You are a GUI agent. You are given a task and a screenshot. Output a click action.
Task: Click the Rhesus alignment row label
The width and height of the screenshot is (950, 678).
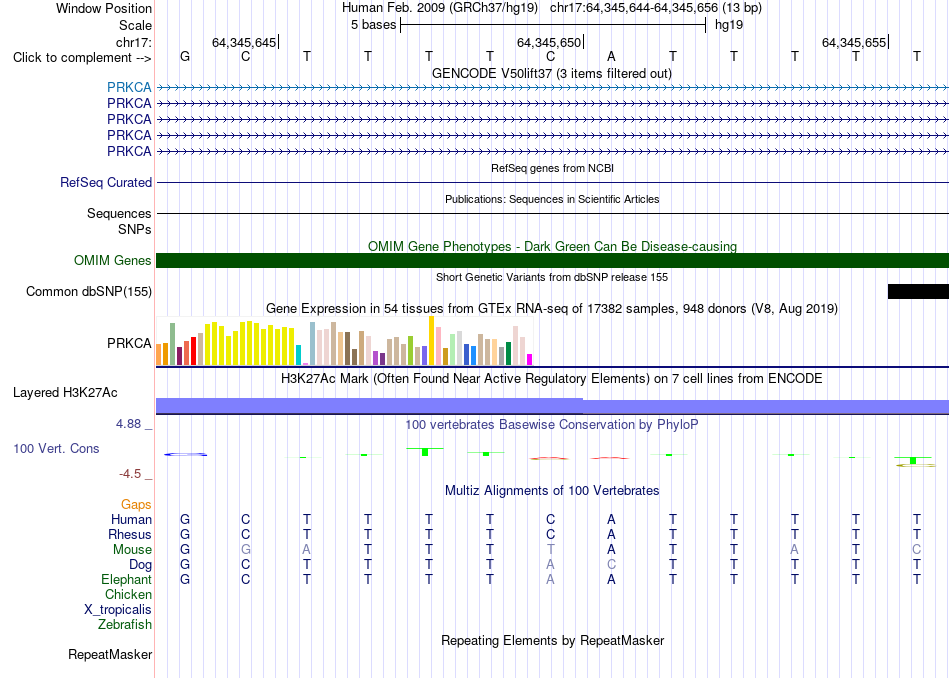pos(130,534)
